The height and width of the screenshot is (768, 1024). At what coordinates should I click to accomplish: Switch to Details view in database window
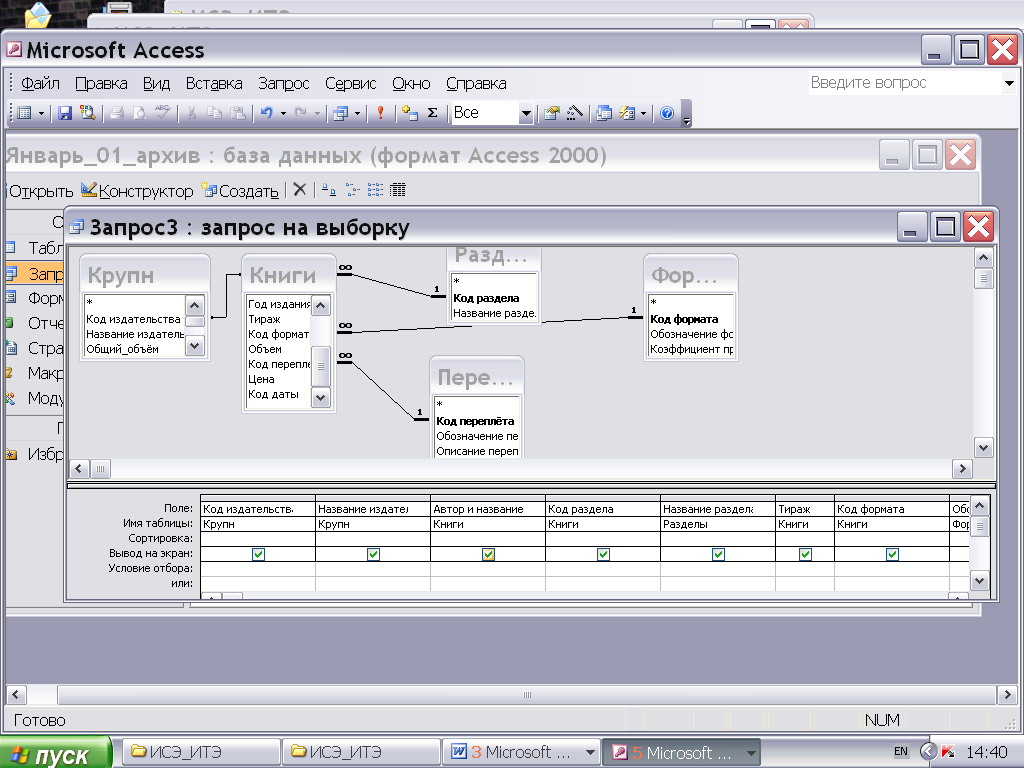(x=398, y=190)
